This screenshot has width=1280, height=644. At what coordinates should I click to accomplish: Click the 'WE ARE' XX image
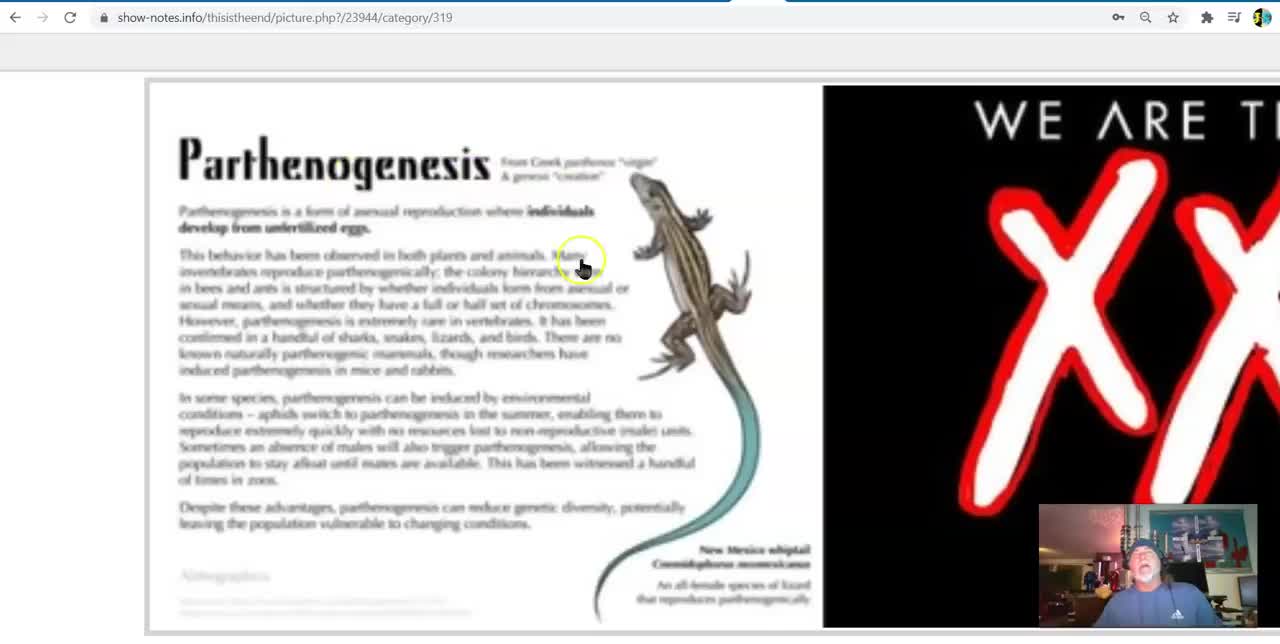1051,356
